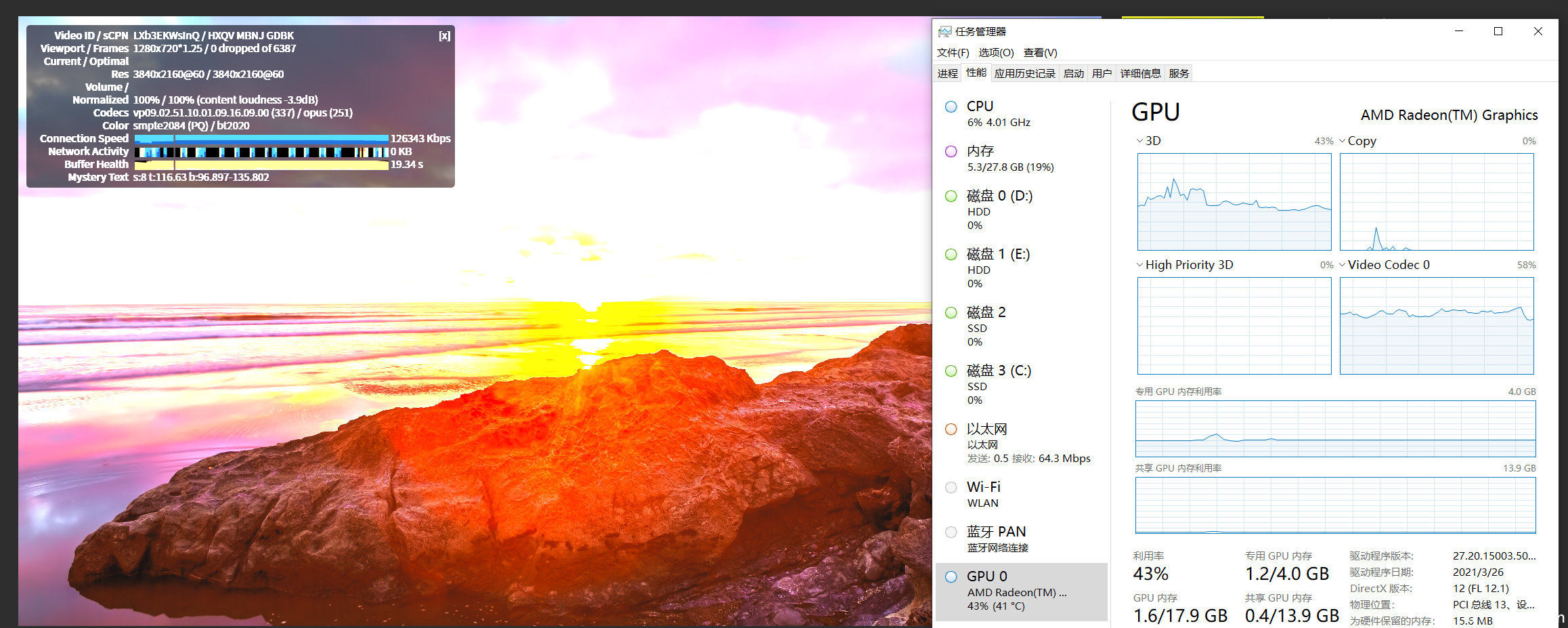1568x628 pixels.
Task: Switch to the 服务 tab
Action: pyautogui.click(x=1179, y=73)
